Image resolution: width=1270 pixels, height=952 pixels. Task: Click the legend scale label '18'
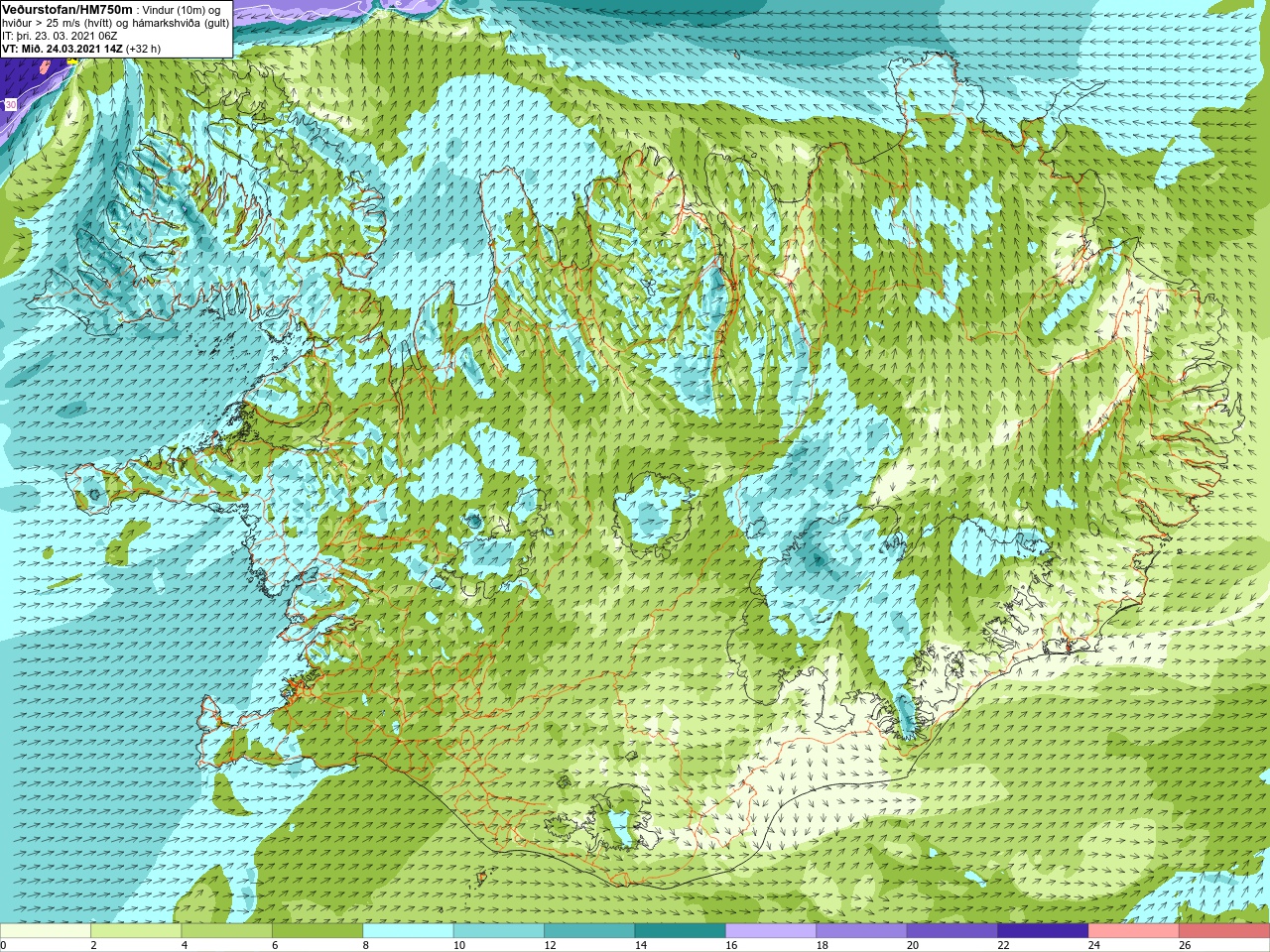822,946
